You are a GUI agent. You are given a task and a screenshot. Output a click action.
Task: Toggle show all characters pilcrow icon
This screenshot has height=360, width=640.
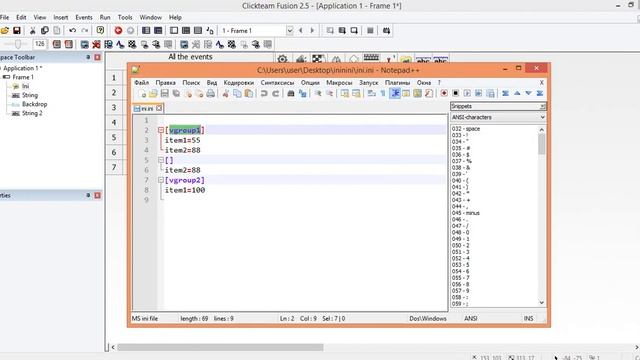[383, 93]
